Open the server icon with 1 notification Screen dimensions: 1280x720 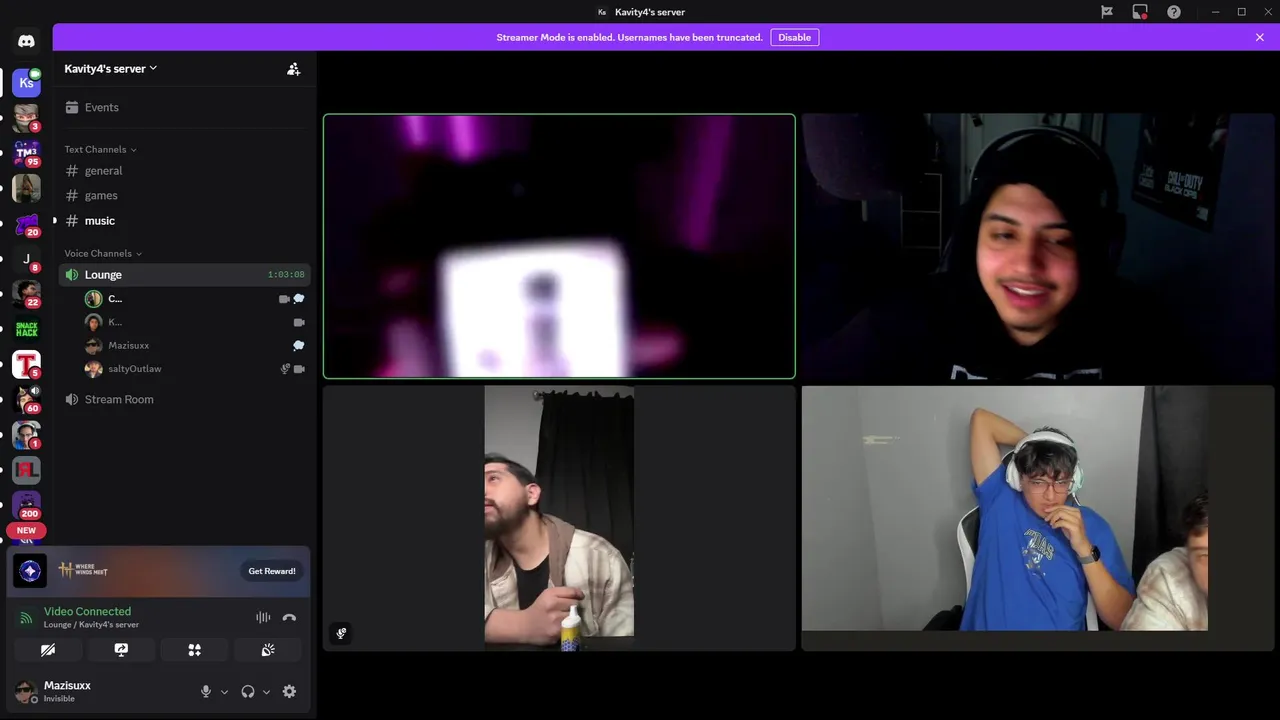tap(26, 435)
